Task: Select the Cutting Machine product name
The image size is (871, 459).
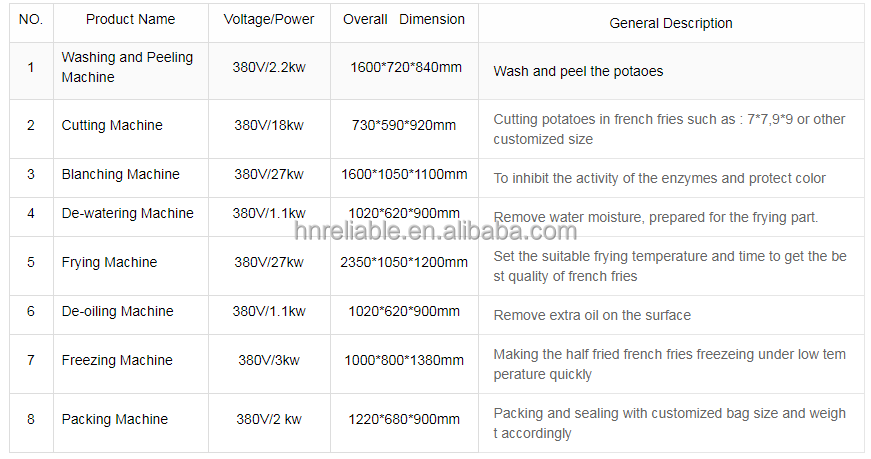Action: [112, 125]
